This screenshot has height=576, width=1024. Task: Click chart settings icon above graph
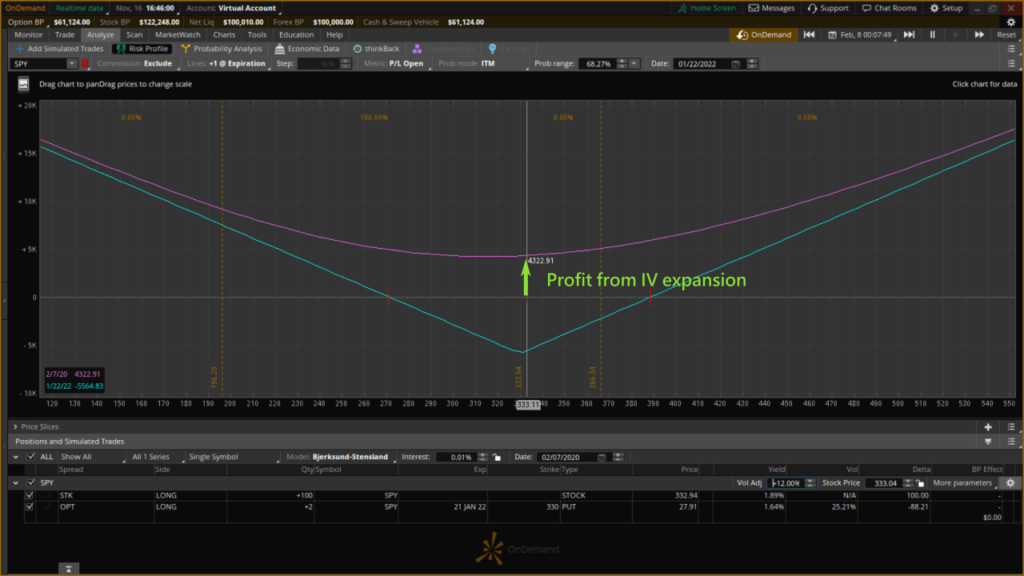coord(24,84)
